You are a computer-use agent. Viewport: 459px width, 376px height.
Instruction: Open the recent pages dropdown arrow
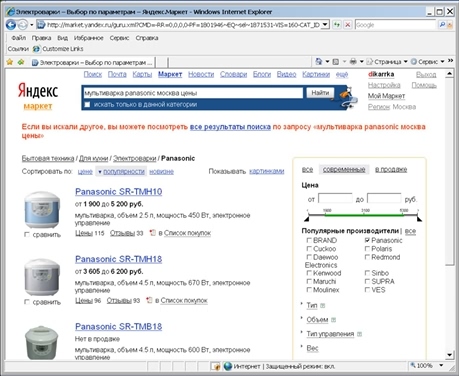coord(32,25)
